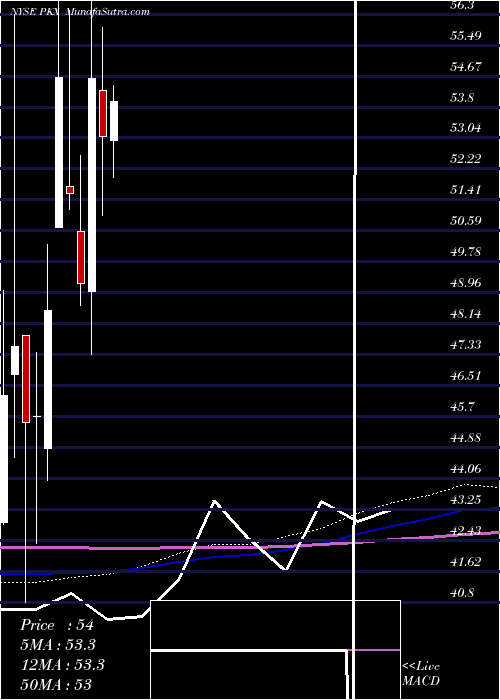The width and height of the screenshot is (500, 700).
Task: Click the 42.43 price axis label
Action: [x=466, y=530]
